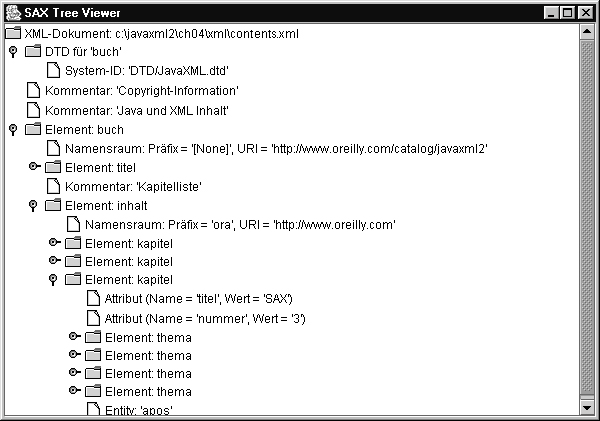The image size is (600, 421).
Task: Click document icon for Kommentar 'Copyright-Information'
Action: click(x=33, y=90)
